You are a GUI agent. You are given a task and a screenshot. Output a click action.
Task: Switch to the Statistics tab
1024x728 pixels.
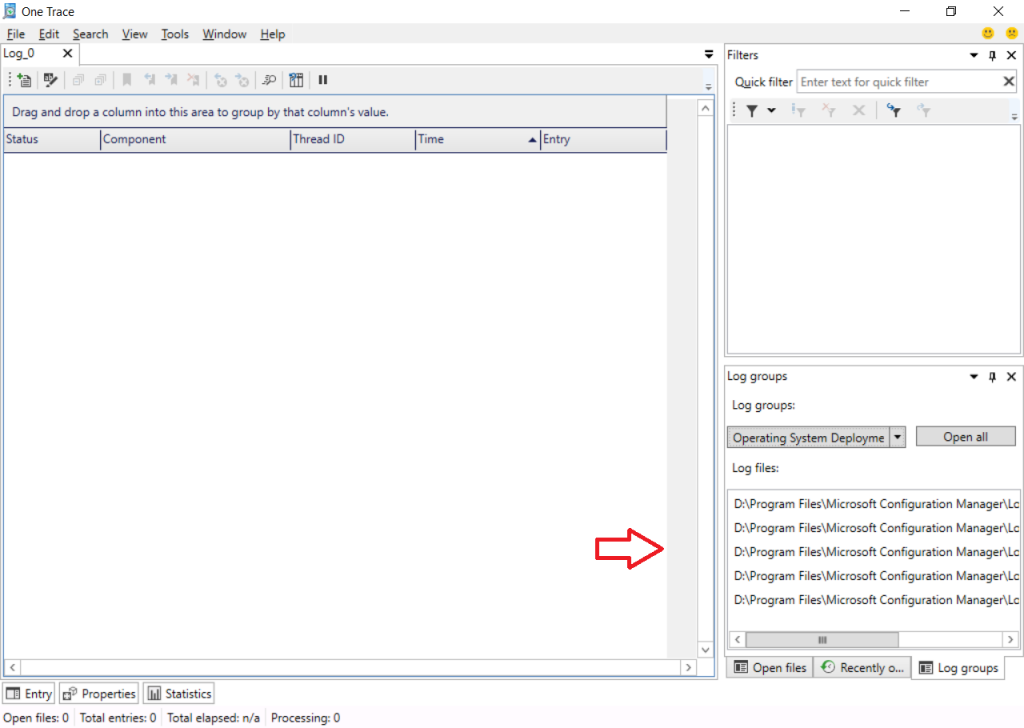[178, 693]
